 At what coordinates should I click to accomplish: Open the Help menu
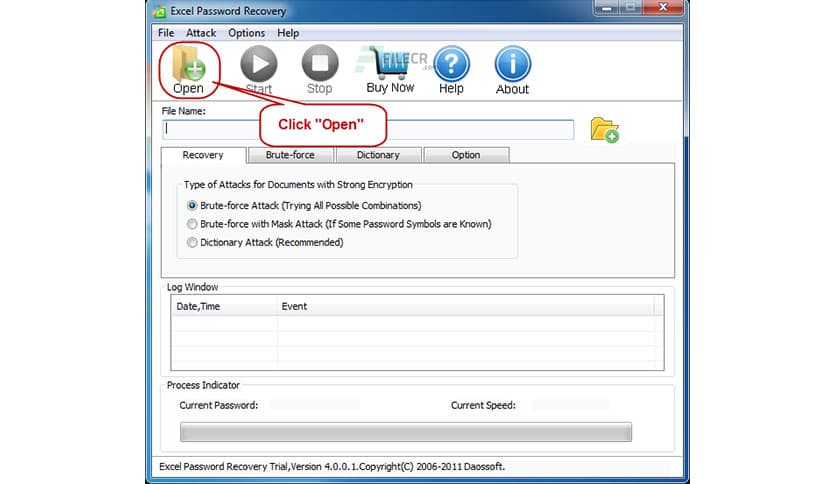point(288,33)
